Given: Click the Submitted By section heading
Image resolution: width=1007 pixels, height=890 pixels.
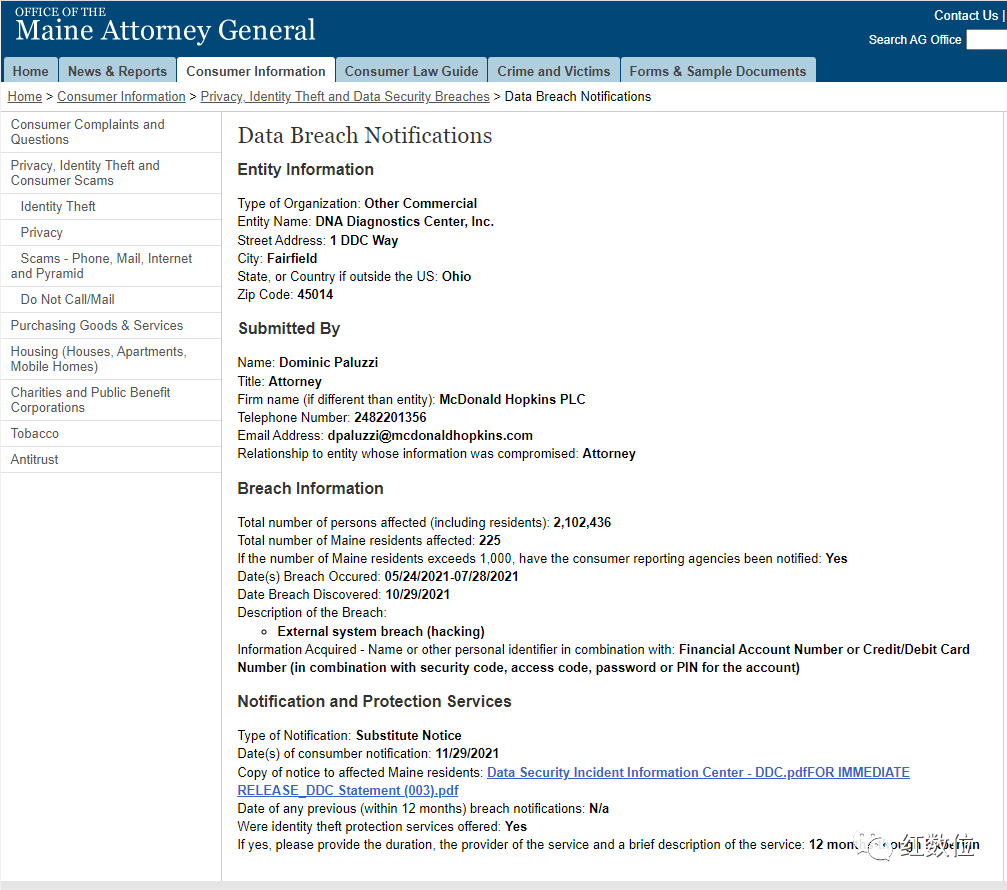Looking at the screenshot, I should [x=289, y=329].
